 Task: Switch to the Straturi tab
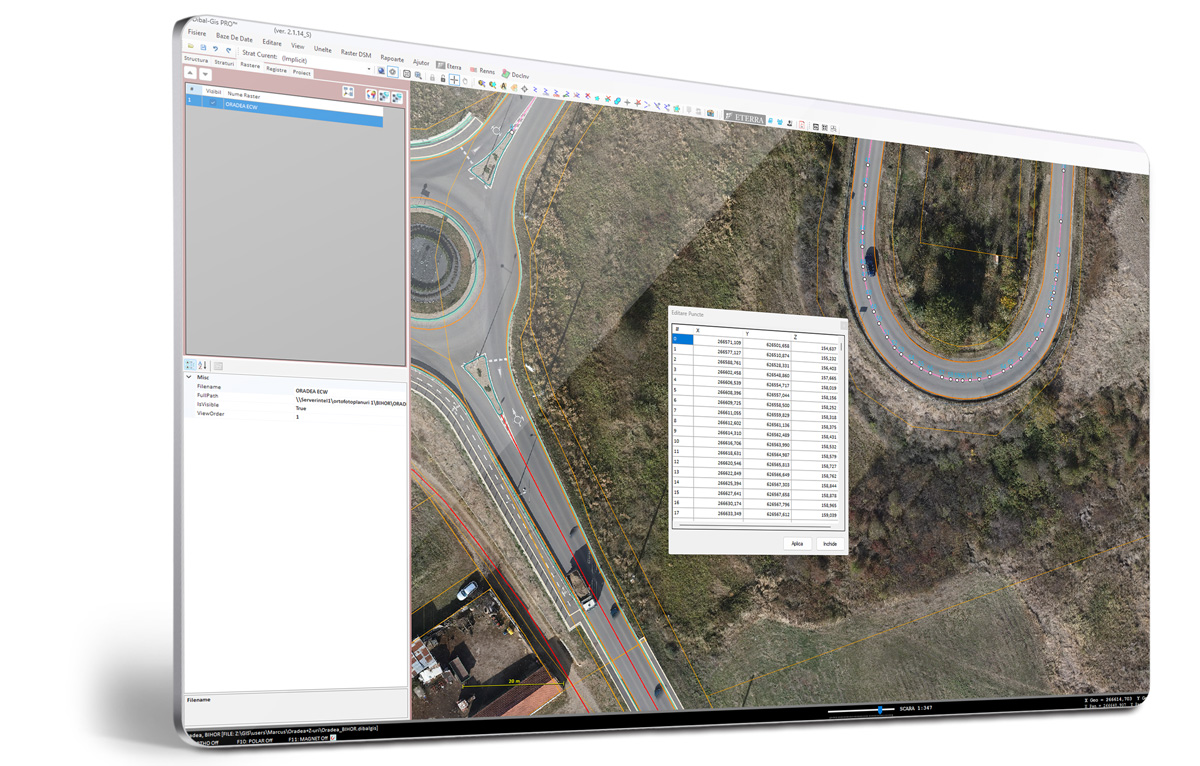coord(224,63)
